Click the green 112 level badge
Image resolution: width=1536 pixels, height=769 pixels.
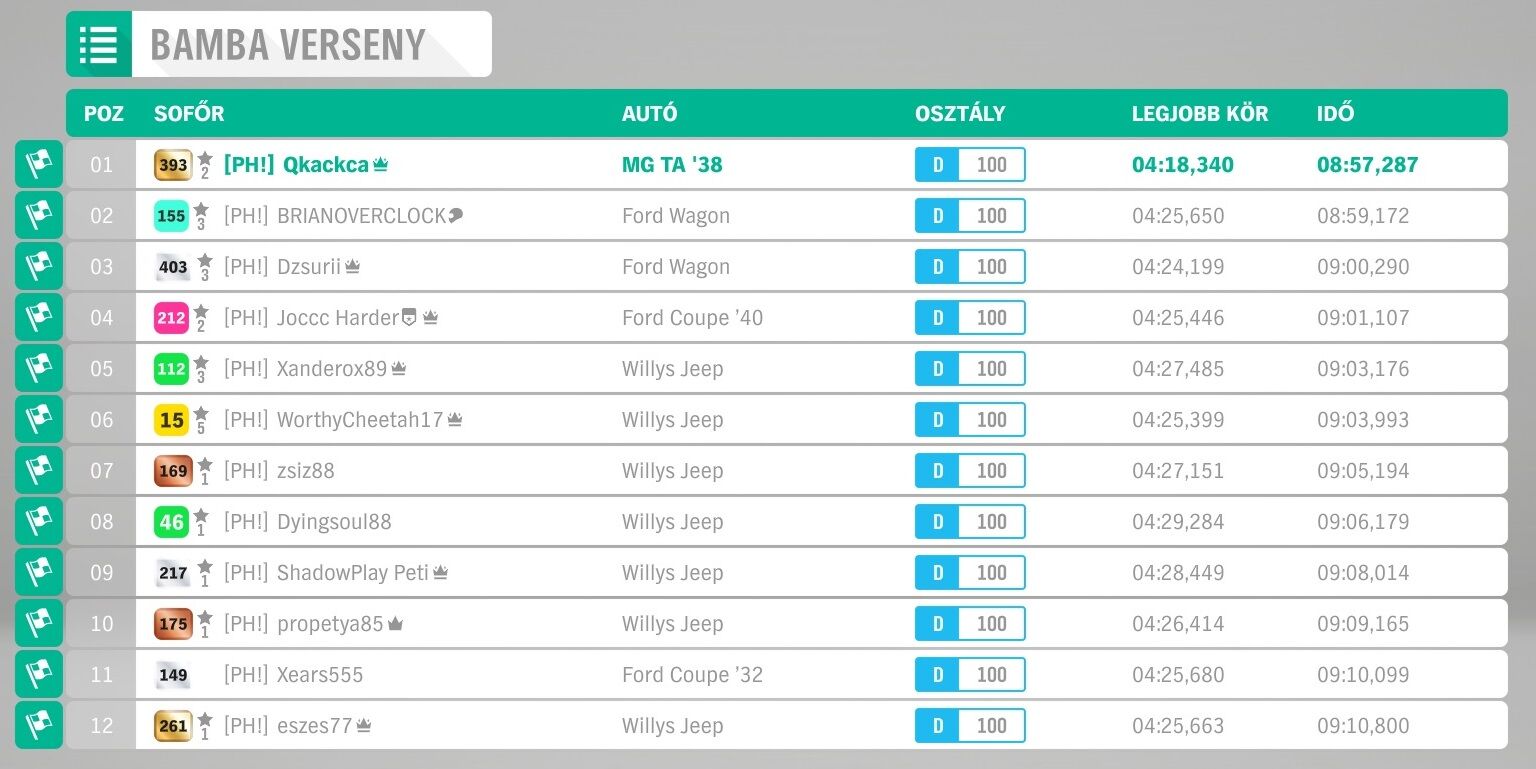point(172,369)
